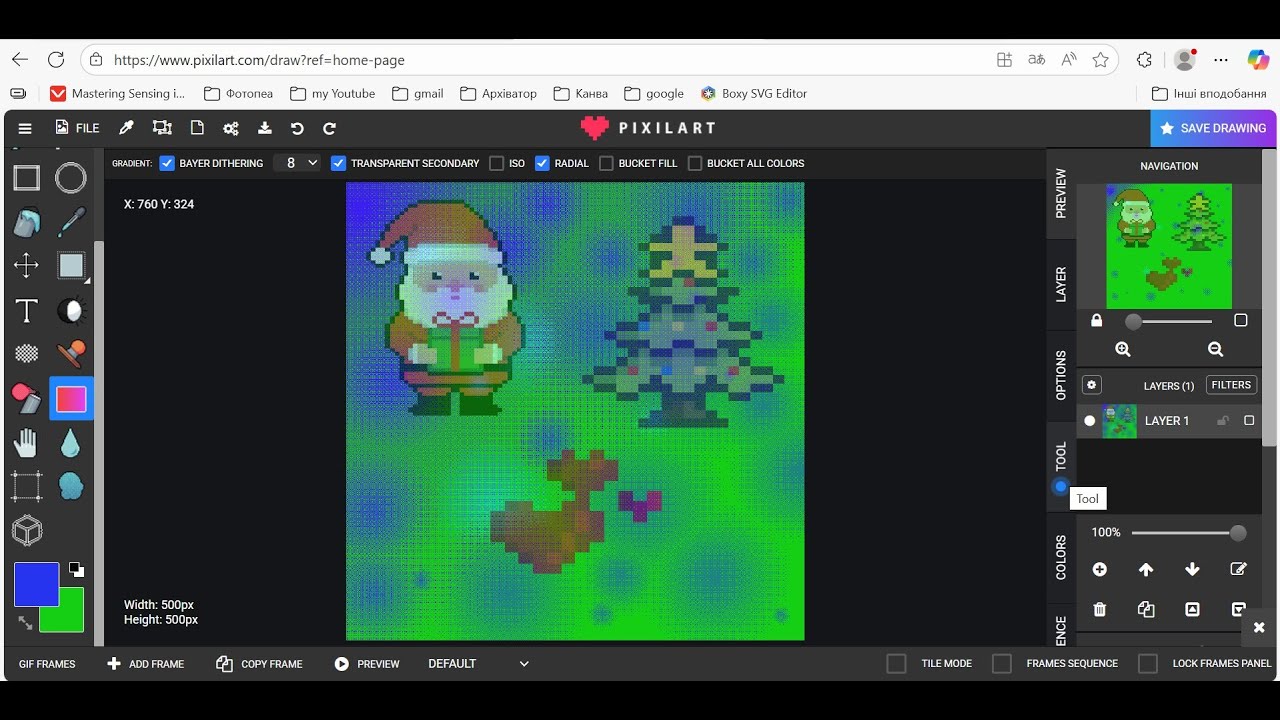Open the resize canvas tool in top toolbar

pos(161,128)
